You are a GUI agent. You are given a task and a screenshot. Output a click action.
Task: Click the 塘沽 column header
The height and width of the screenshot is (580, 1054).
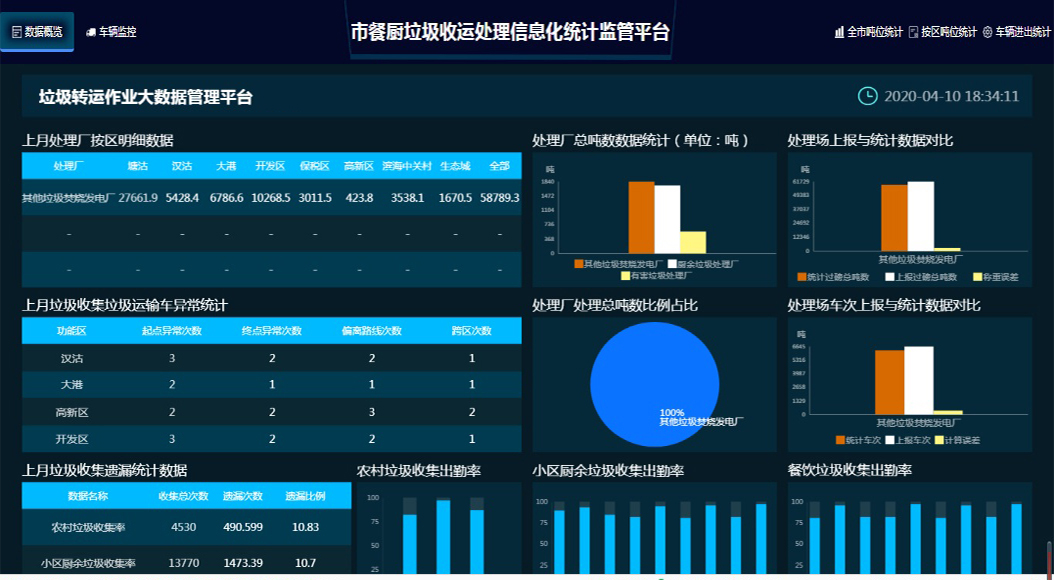tap(138, 166)
